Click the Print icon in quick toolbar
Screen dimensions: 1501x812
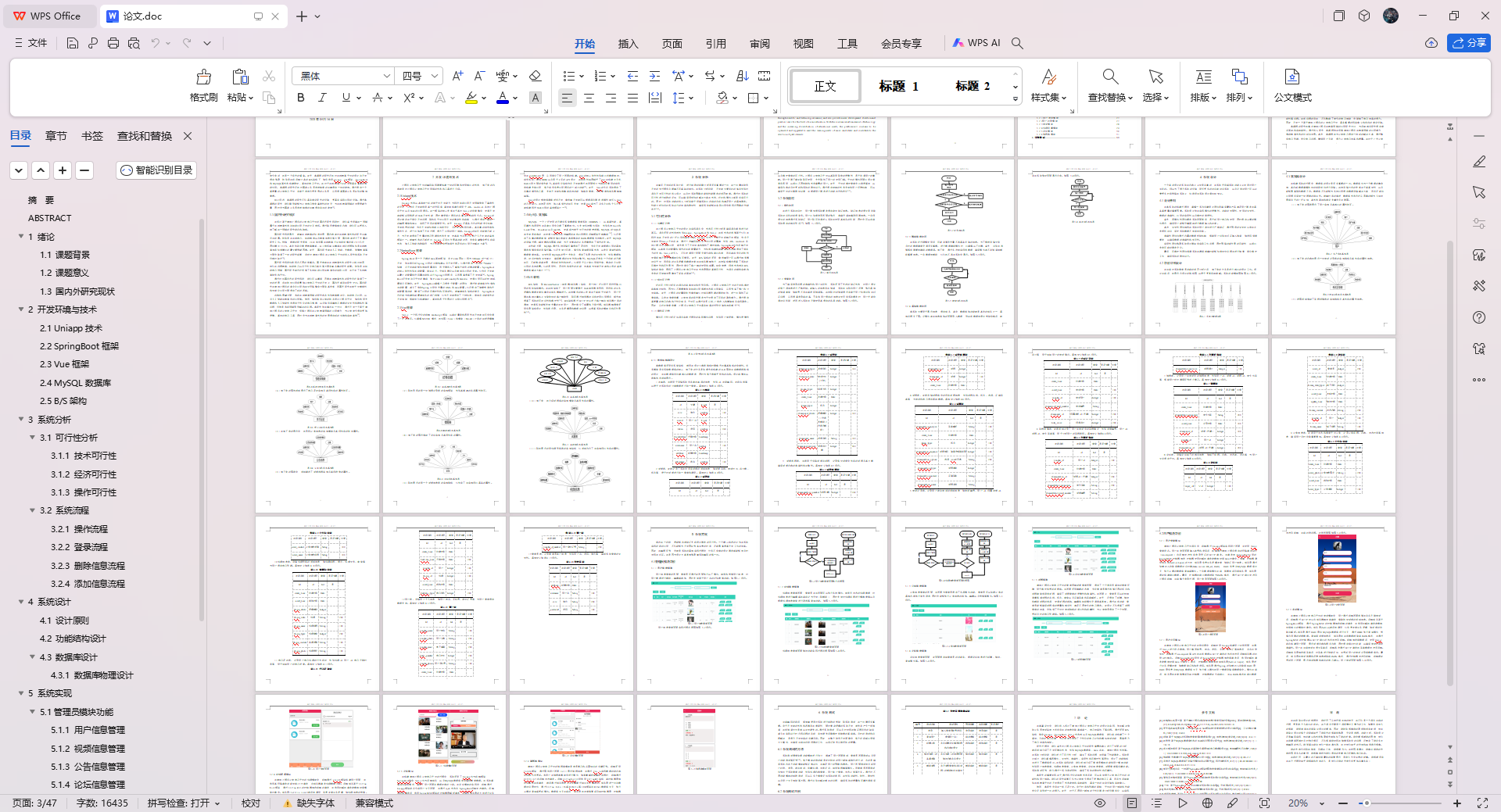tap(113, 43)
